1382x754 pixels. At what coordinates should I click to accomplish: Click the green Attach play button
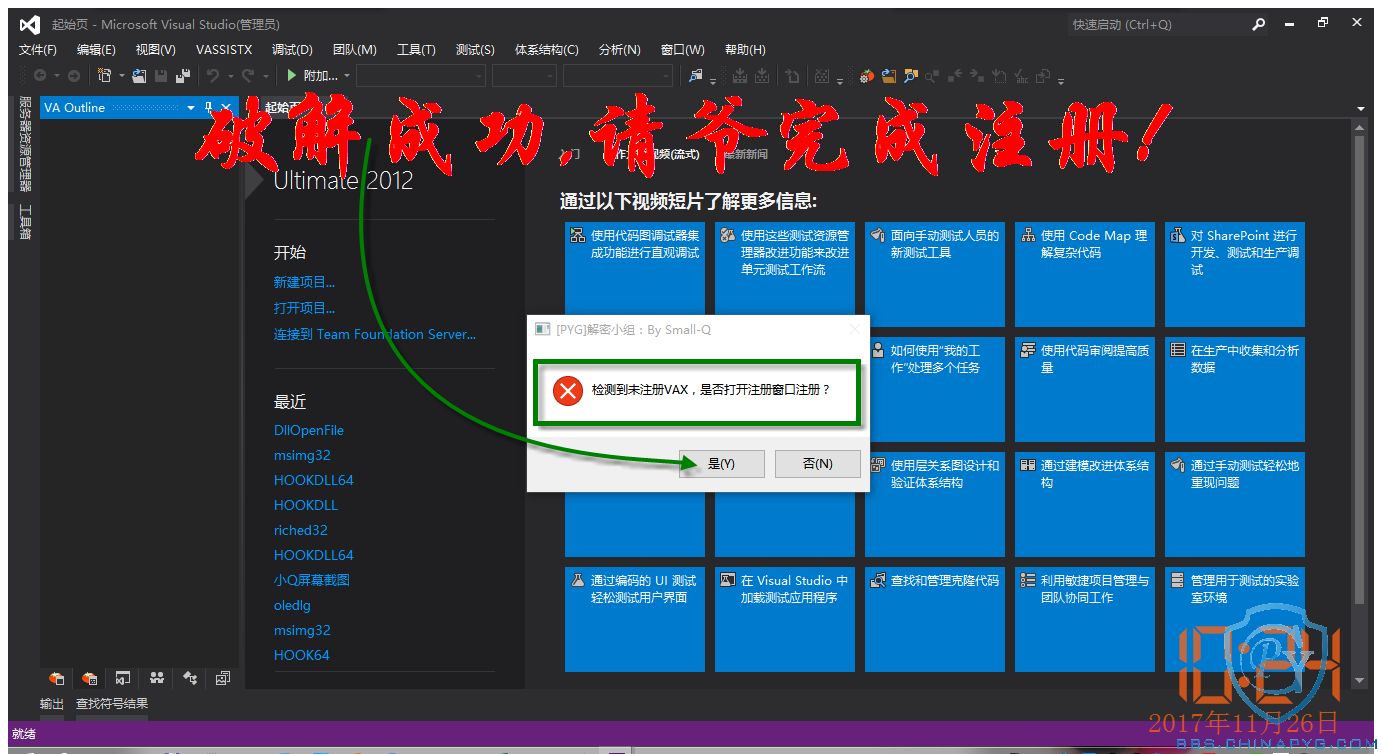[291, 75]
